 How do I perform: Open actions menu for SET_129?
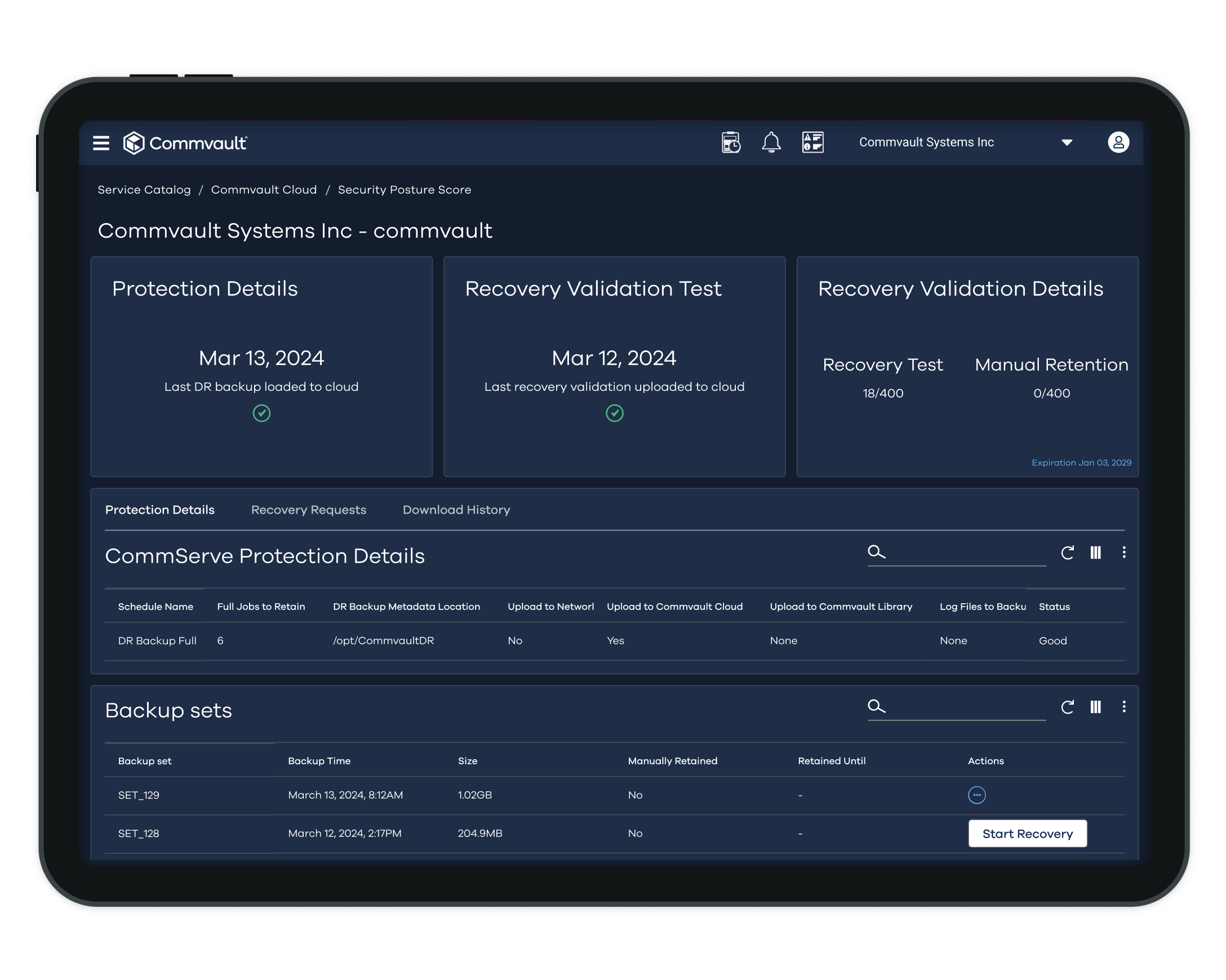click(976, 795)
